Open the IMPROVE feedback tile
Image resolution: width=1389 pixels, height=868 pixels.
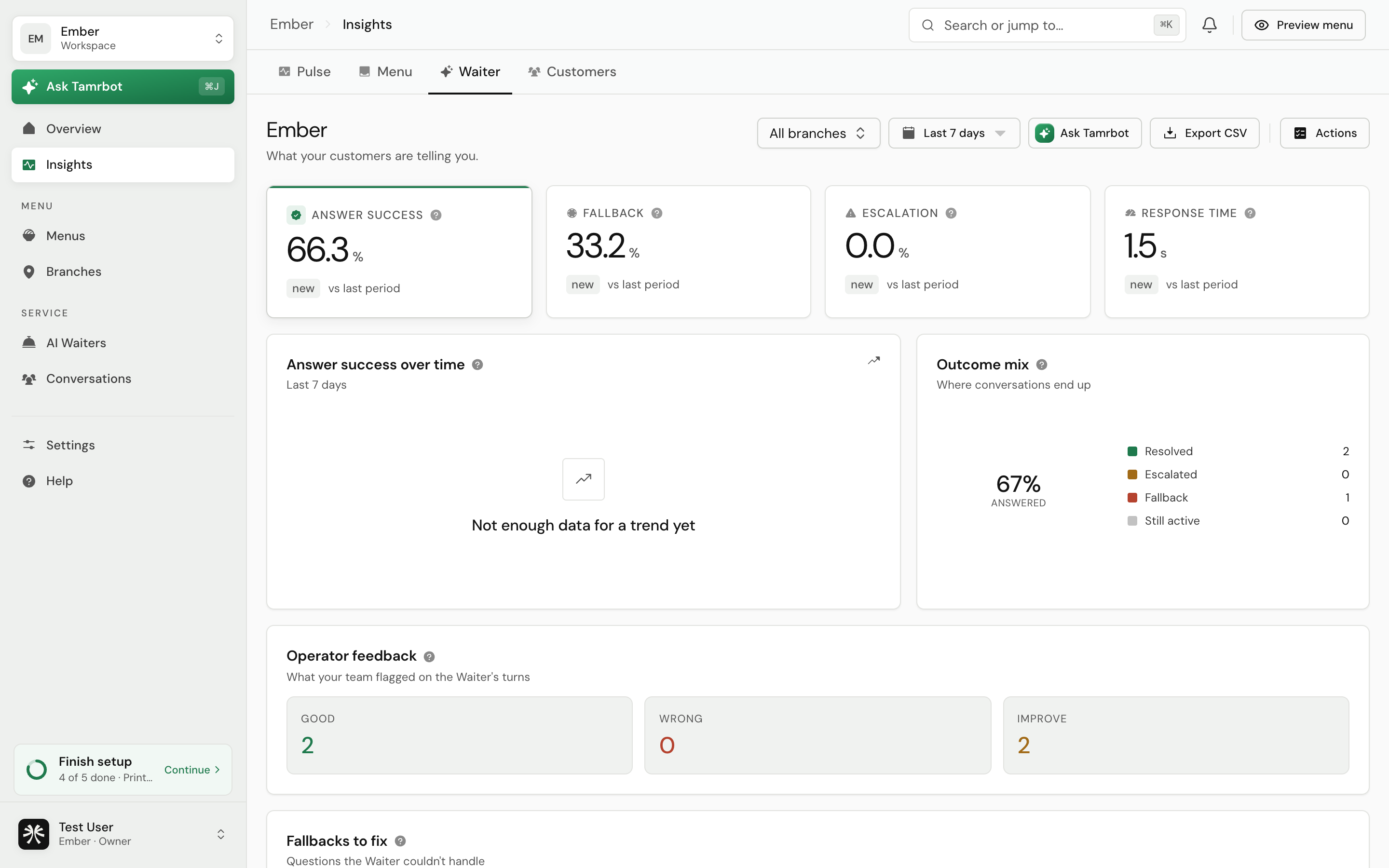tap(1176, 735)
